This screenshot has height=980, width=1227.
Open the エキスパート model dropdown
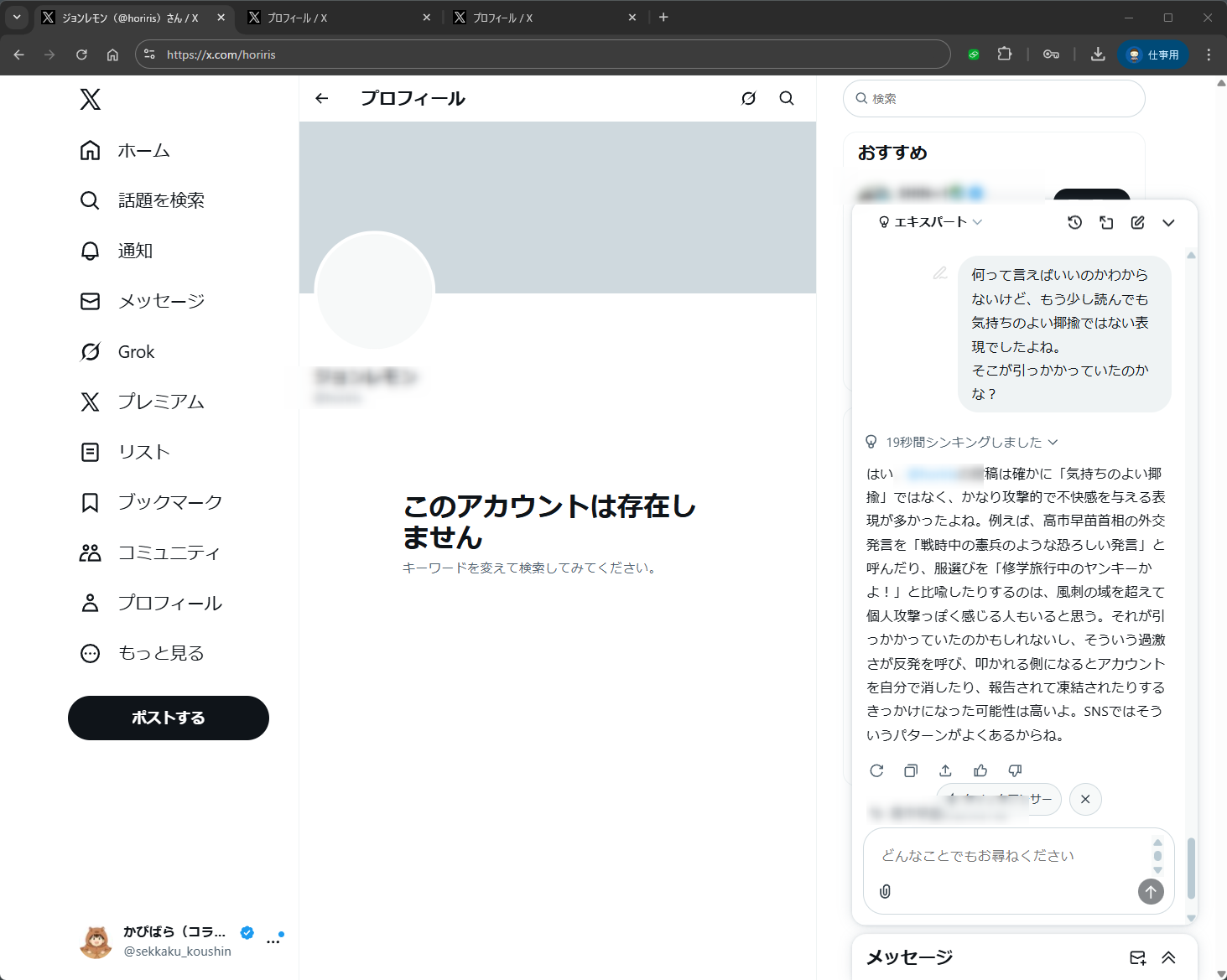(x=931, y=222)
